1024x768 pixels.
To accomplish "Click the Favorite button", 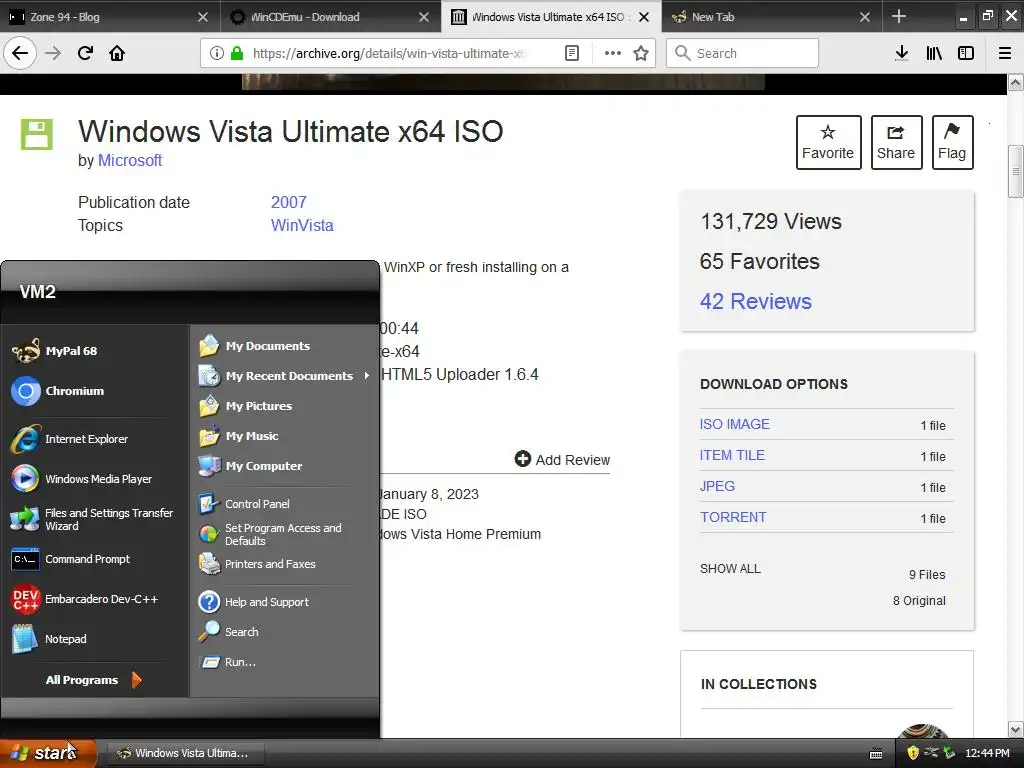I will pos(828,142).
